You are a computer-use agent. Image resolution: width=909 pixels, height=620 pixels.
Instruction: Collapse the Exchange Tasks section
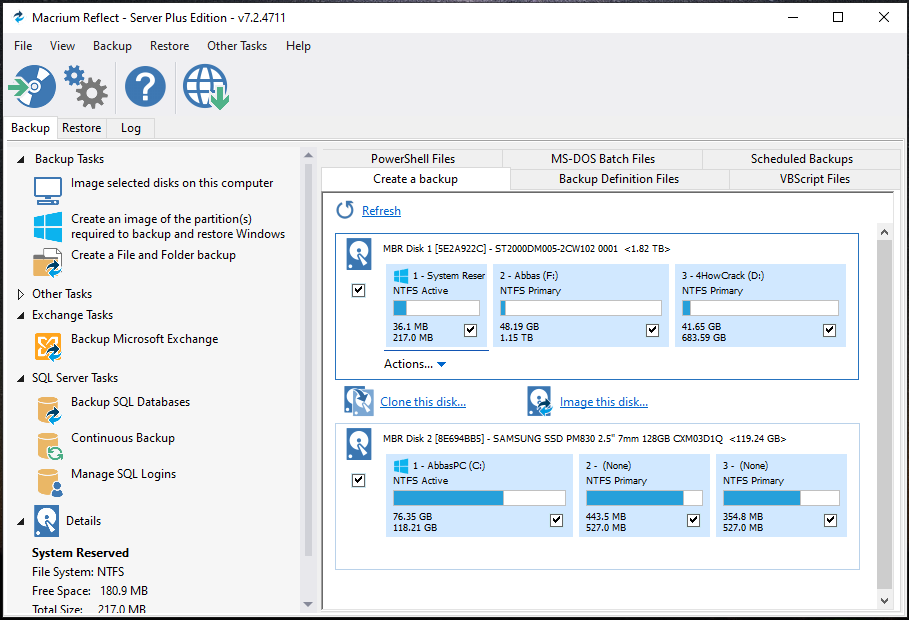(21, 316)
